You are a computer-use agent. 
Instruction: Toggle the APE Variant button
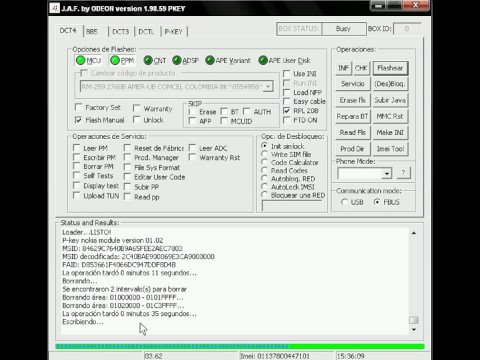(228, 60)
